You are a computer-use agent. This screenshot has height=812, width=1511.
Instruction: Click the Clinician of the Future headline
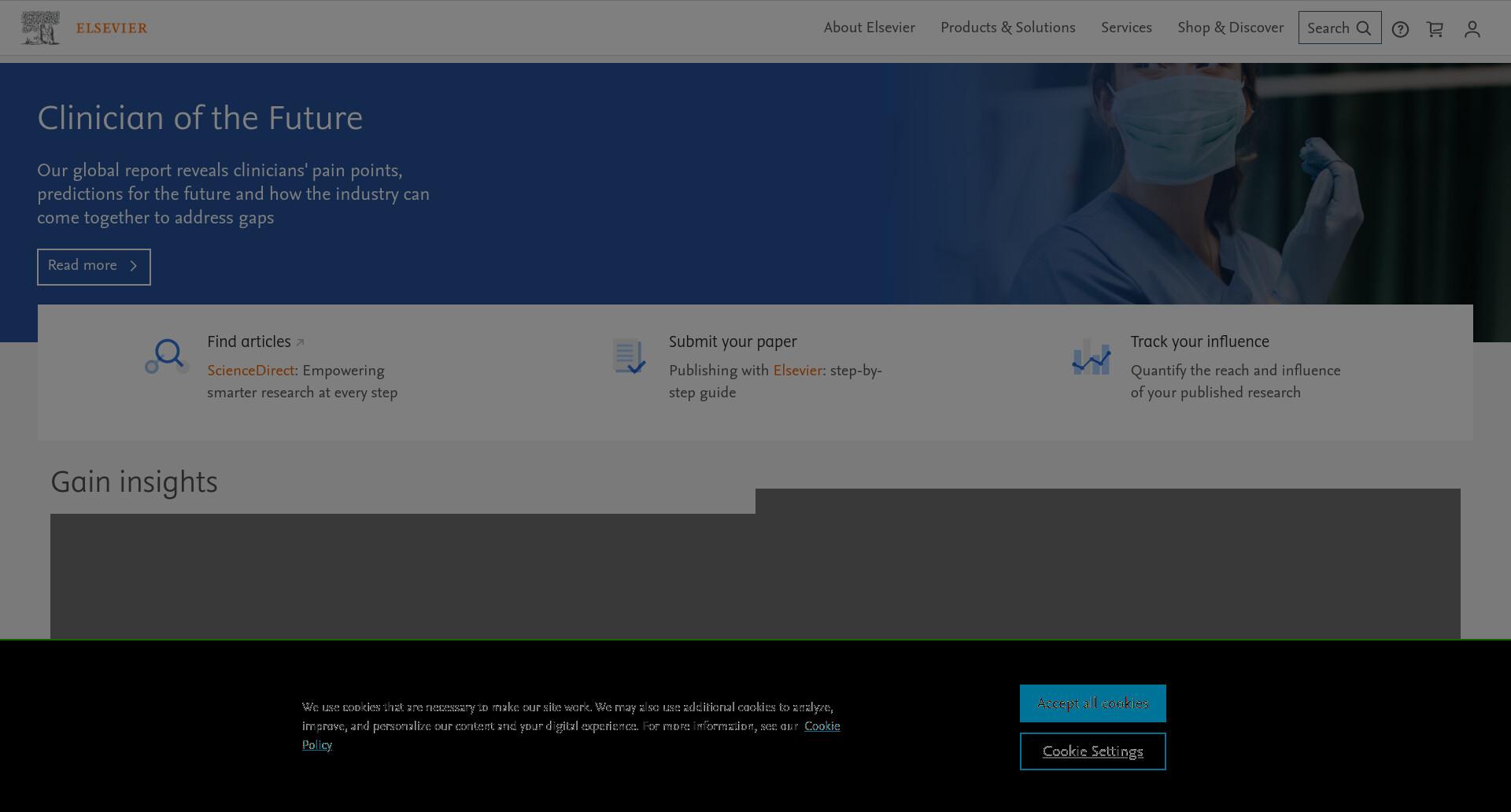[200, 119]
